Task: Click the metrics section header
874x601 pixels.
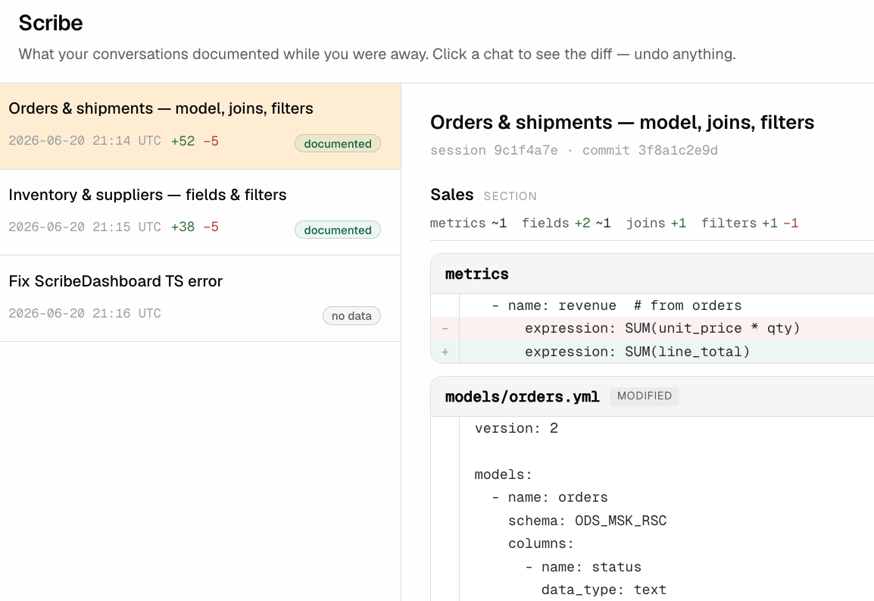Action: [652, 274]
